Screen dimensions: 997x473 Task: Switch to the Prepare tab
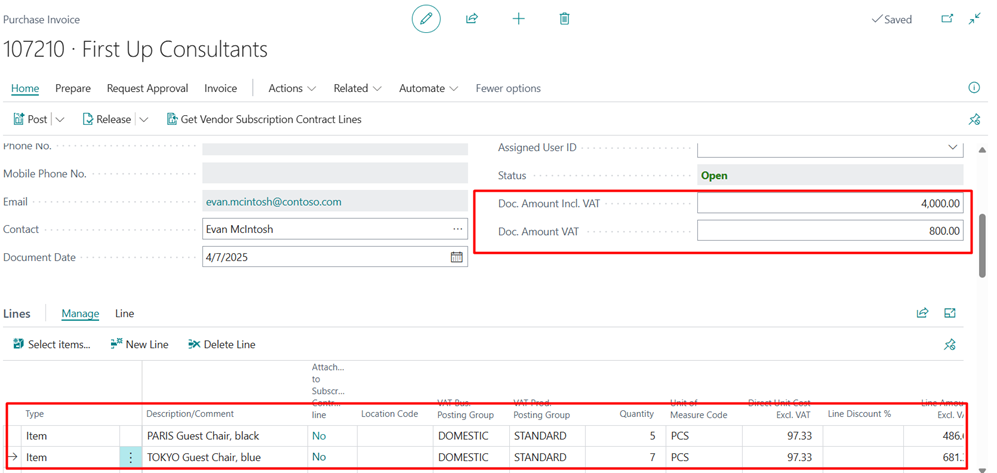tap(72, 88)
